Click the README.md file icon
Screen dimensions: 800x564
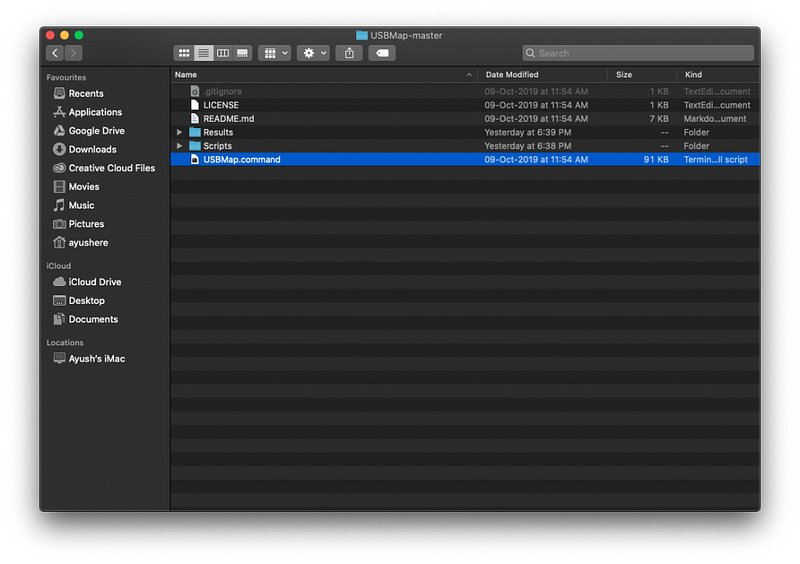pyautogui.click(x=194, y=118)
